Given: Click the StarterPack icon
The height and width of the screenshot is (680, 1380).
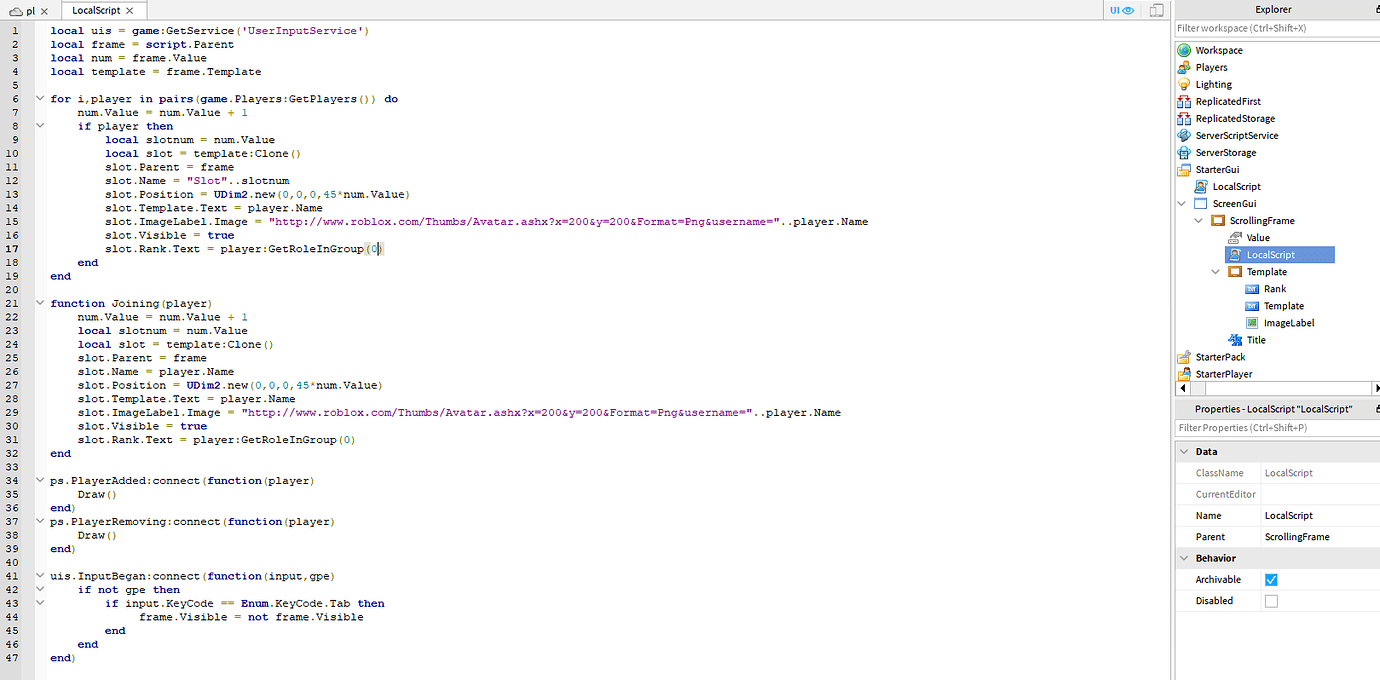Looking at the screenshot, I should pyautogui.click(x=1184, y=356).
